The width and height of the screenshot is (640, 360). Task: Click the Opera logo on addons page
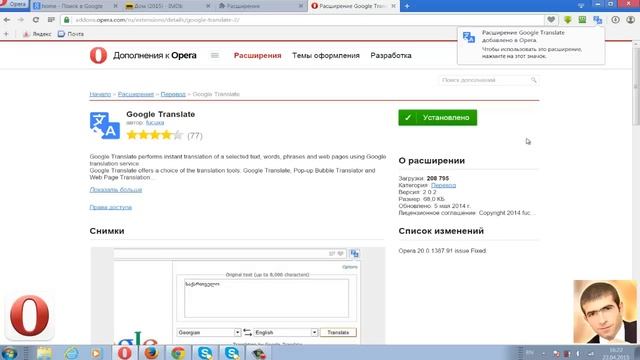click(x=98, y=55)
